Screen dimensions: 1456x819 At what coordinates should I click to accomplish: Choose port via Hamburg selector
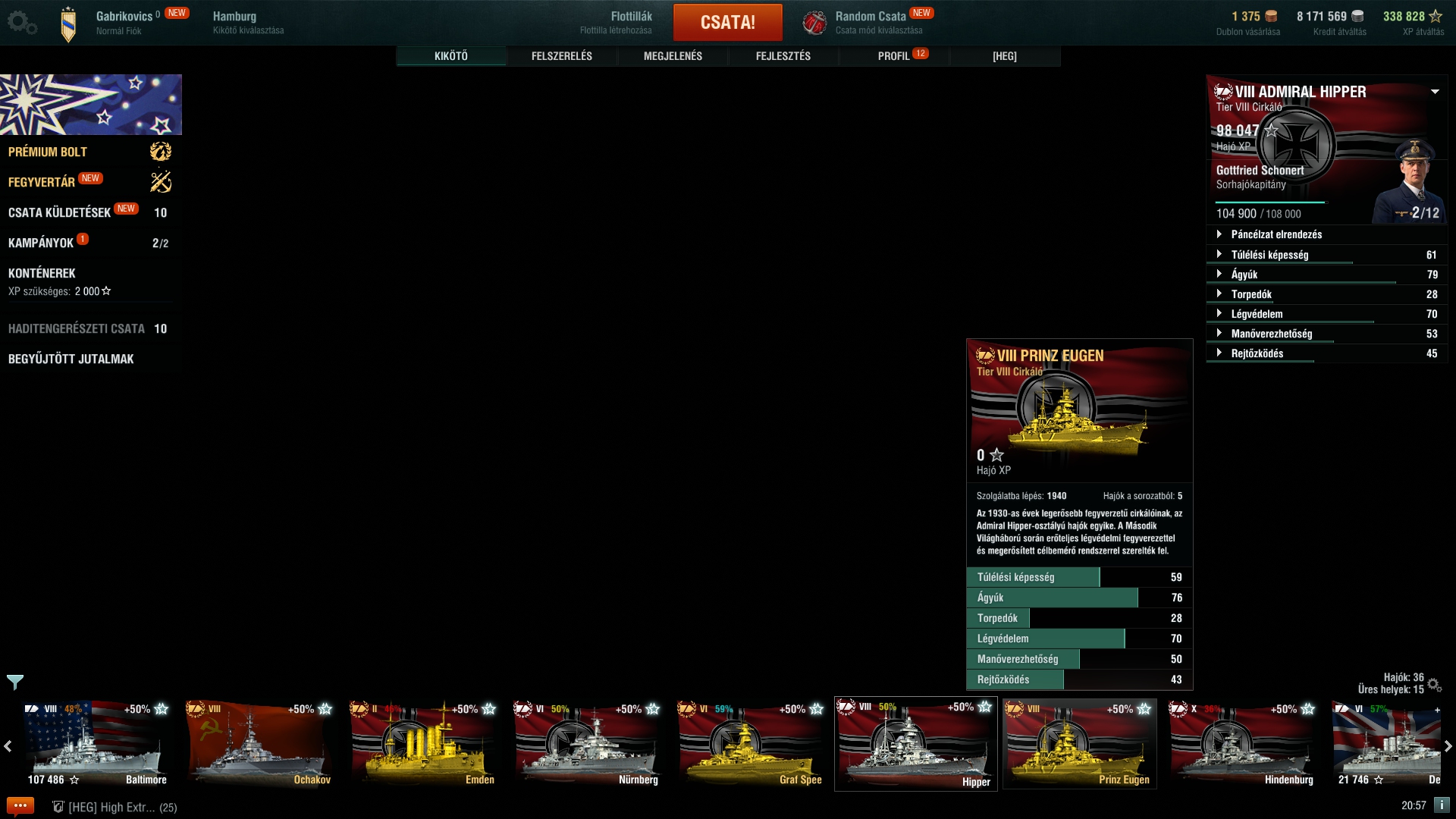click(x=248, y=22)
